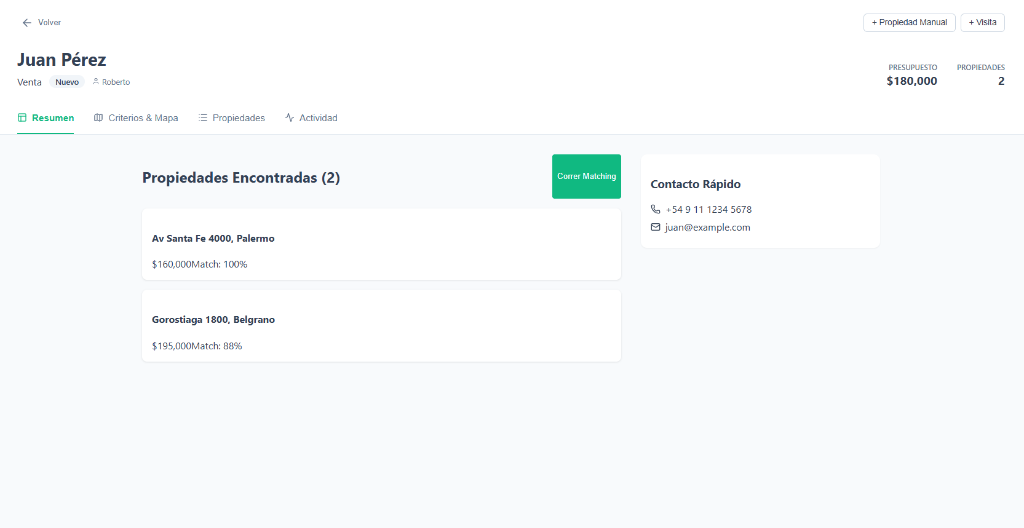Open the Actividad tab
The image size is (1024, 528).
point(318,118)
